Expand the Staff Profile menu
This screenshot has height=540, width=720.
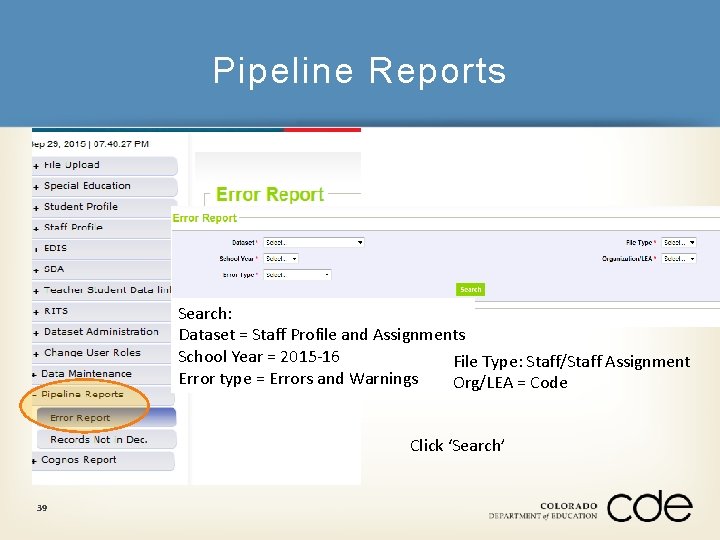(102, 228)
